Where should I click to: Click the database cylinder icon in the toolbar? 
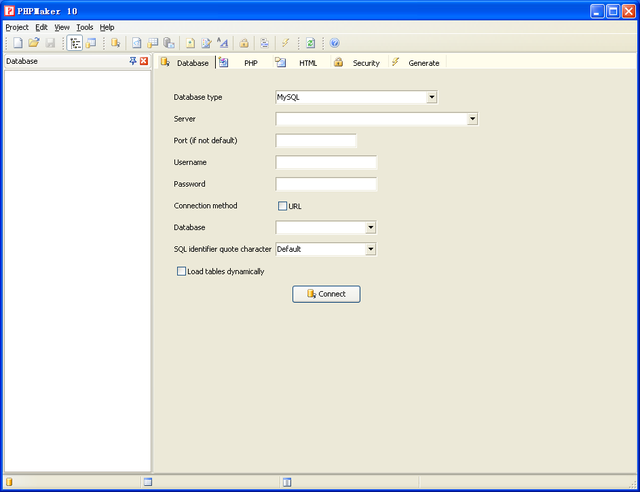click(116, 43)
